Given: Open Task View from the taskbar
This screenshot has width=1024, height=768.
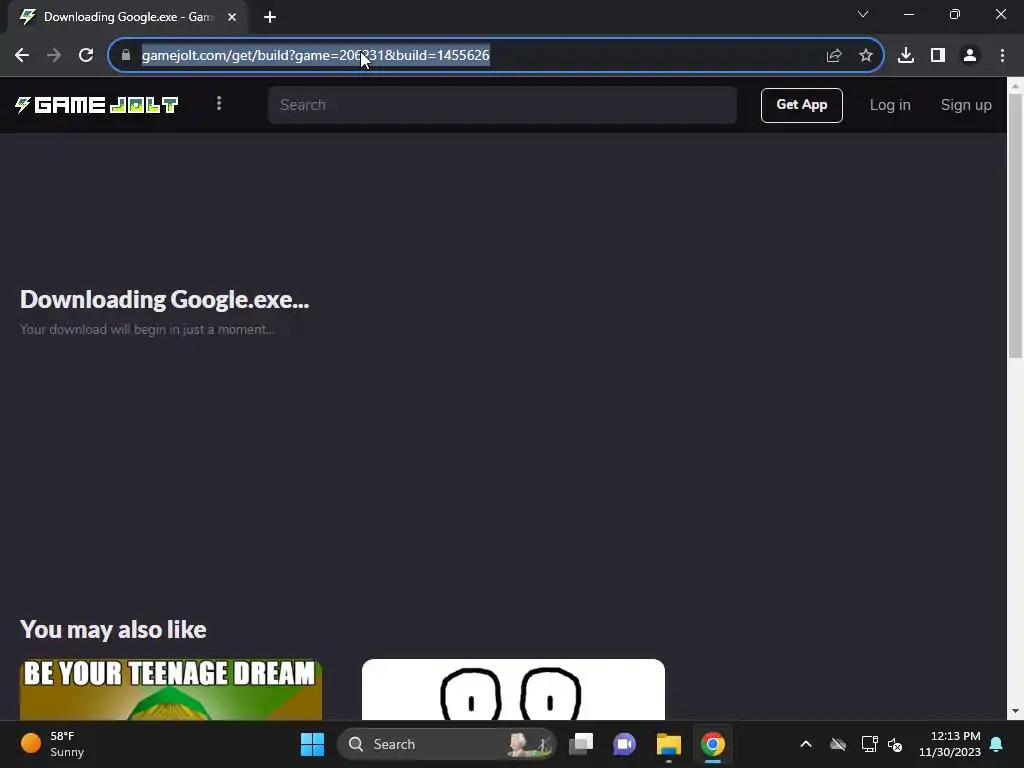Looking at the screenshot, I should pyautogui.click(x=581, y=744).
